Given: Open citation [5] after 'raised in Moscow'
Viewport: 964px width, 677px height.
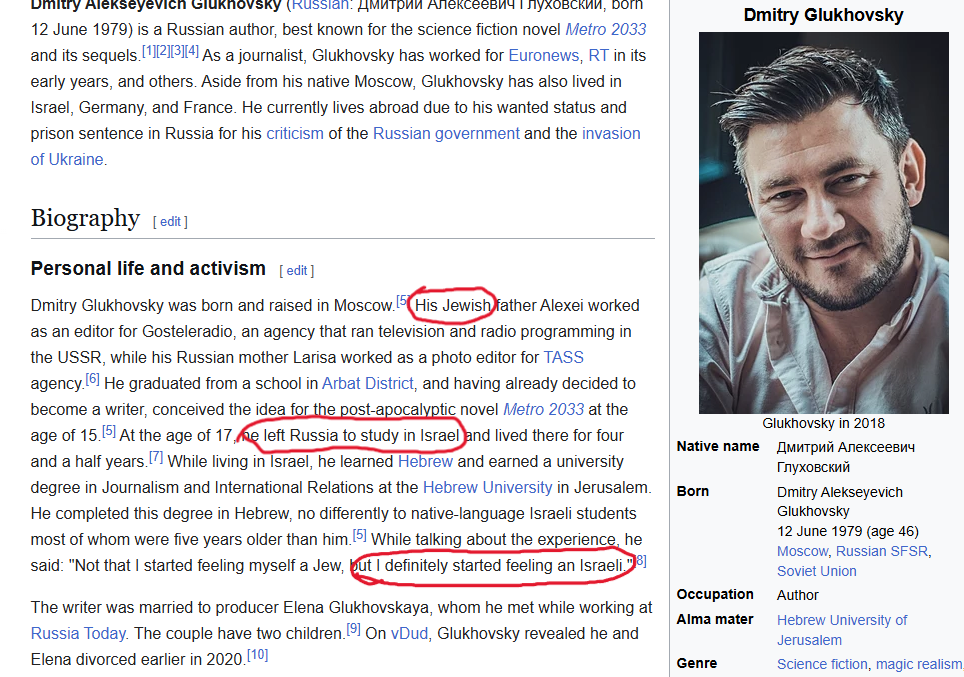Looking at the screenshot, I should coord(402,301).
